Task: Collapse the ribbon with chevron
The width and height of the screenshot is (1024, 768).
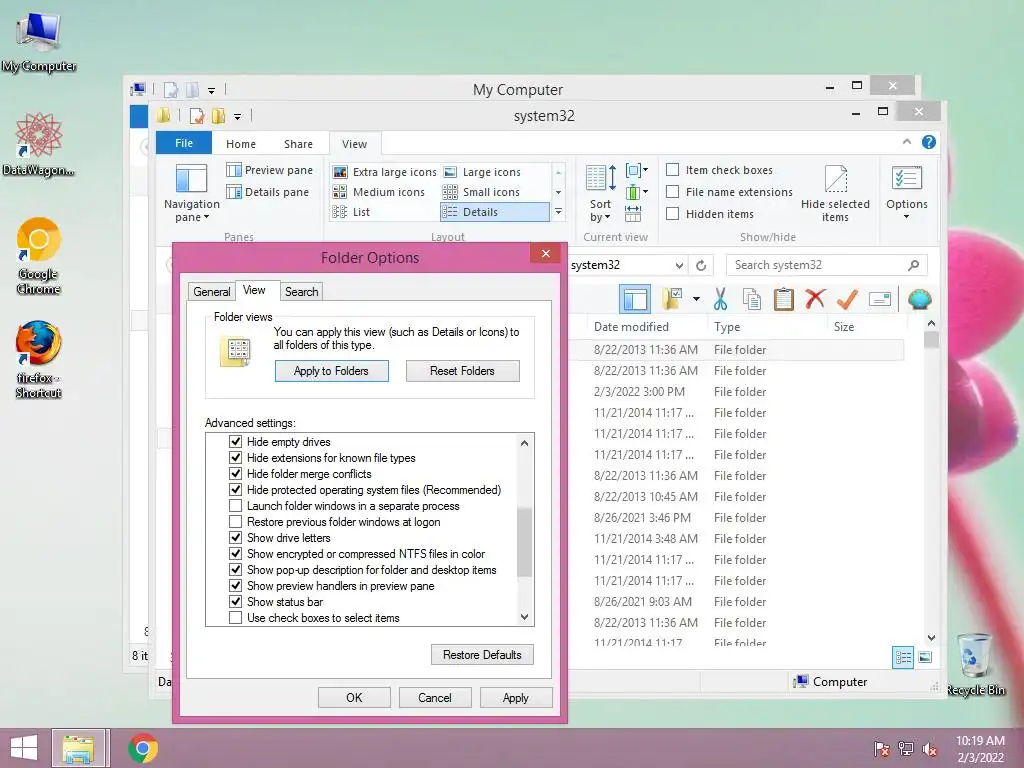Action: pyautogui.click(x=906, y=142)
